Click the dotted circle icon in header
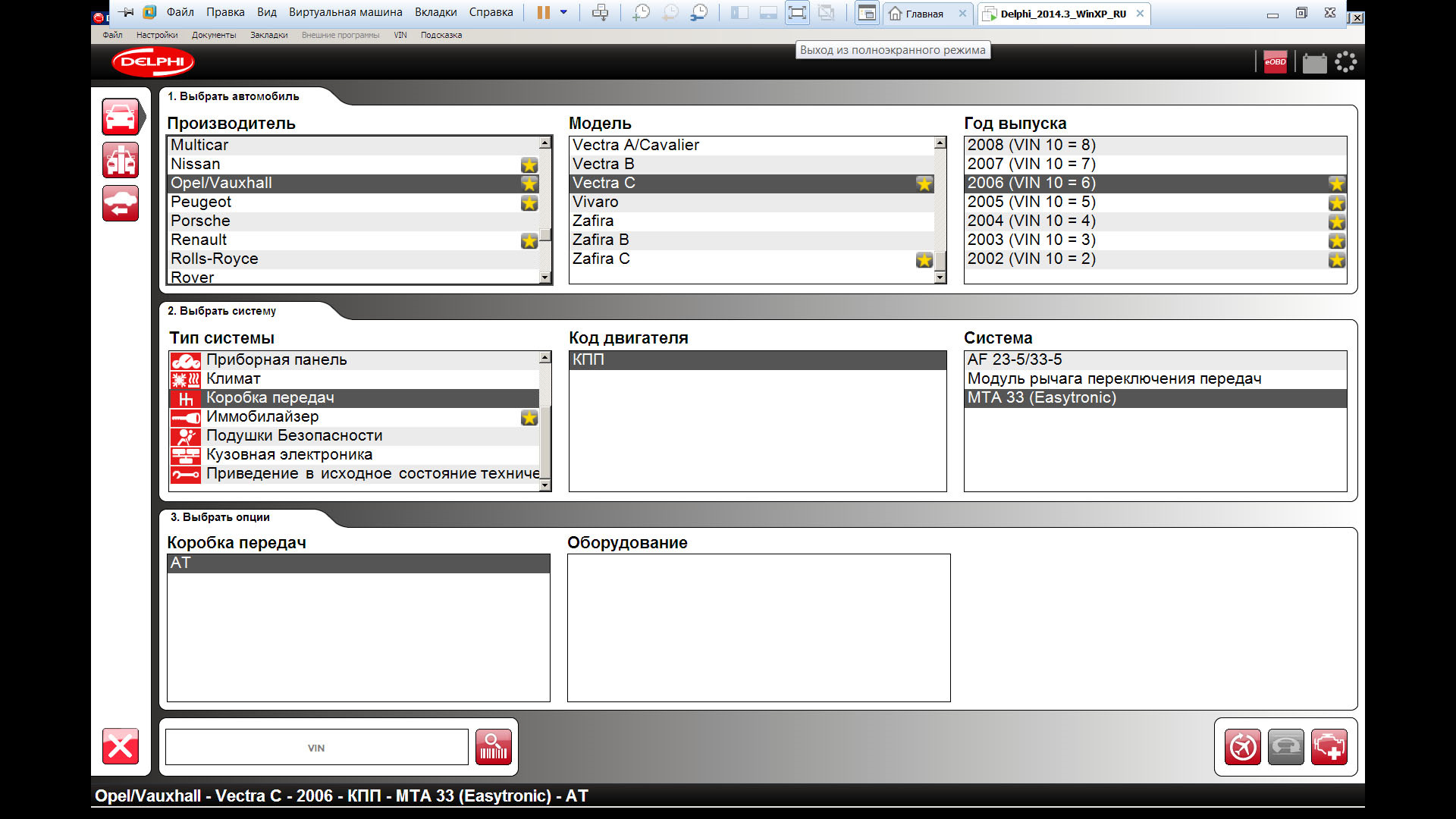1456x819 pixels. (x=1346, y=62)
